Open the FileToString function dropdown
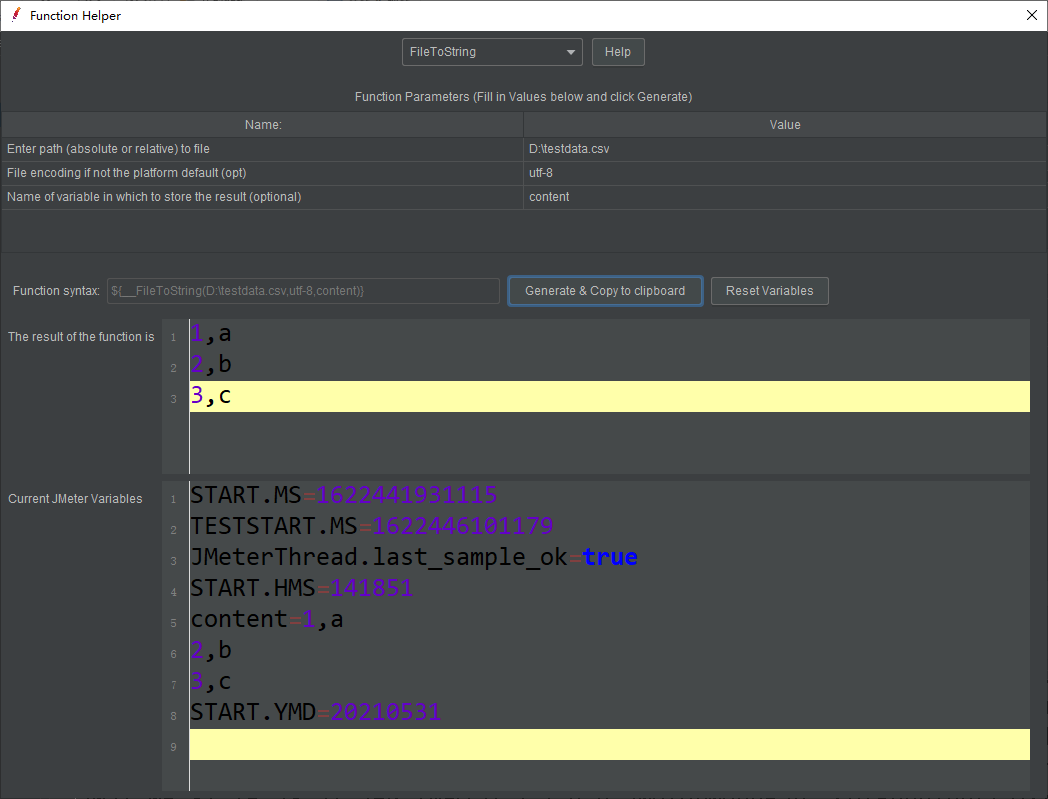 point(492,52)
